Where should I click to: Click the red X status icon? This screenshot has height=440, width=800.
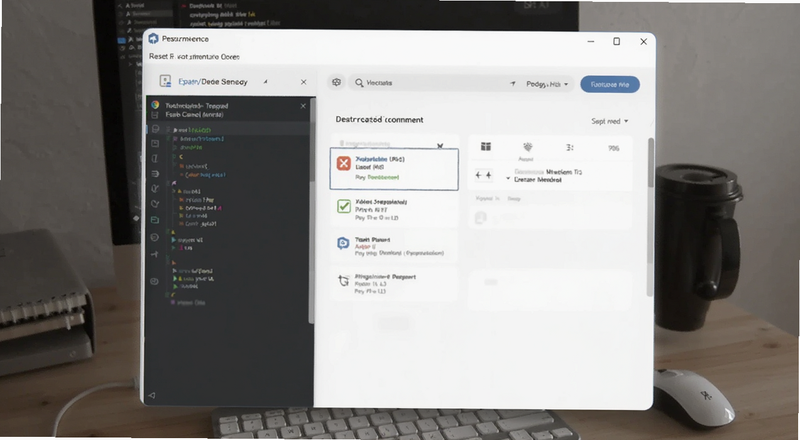[x=344, y=163]
